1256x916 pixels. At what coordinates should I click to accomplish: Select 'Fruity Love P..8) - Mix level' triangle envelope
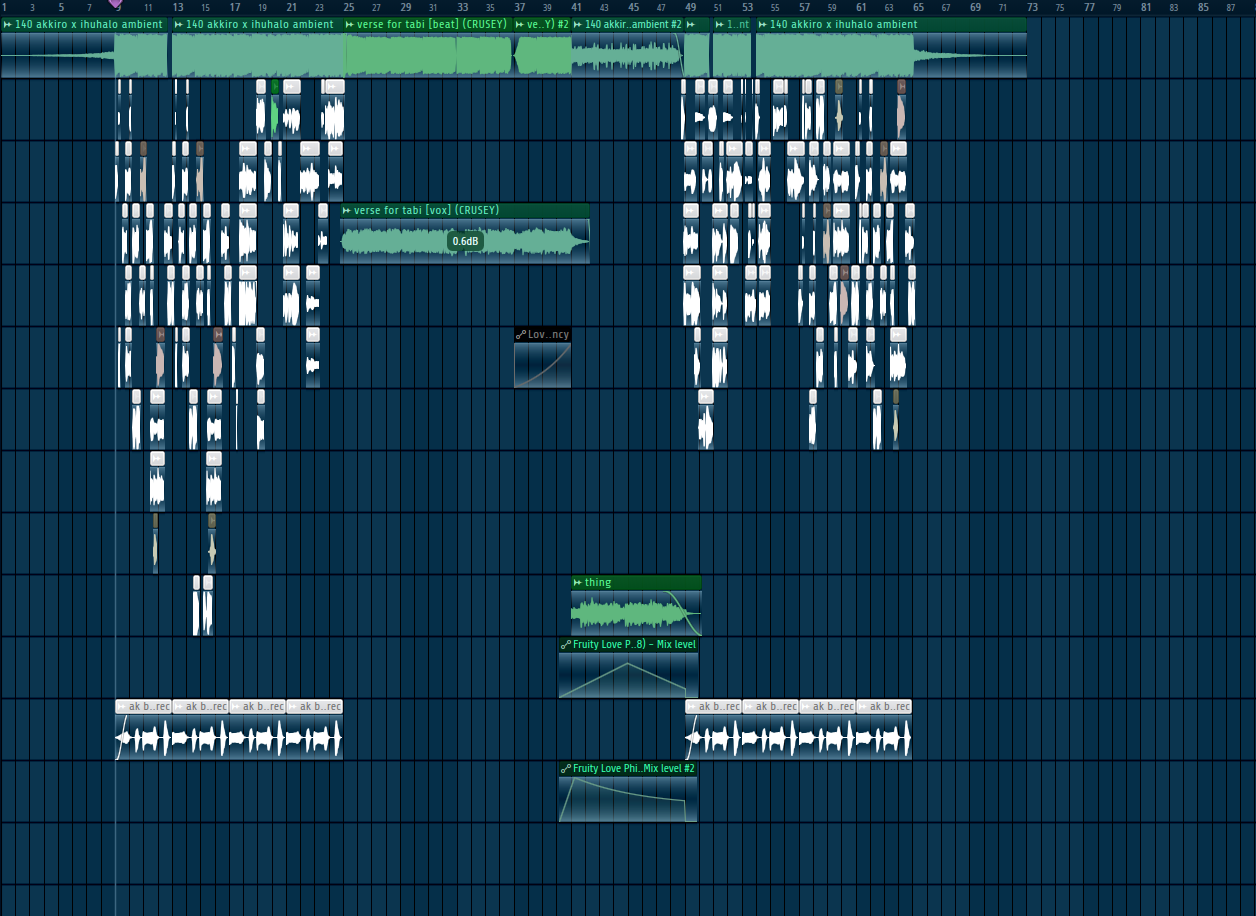click(x=628, y=675)
